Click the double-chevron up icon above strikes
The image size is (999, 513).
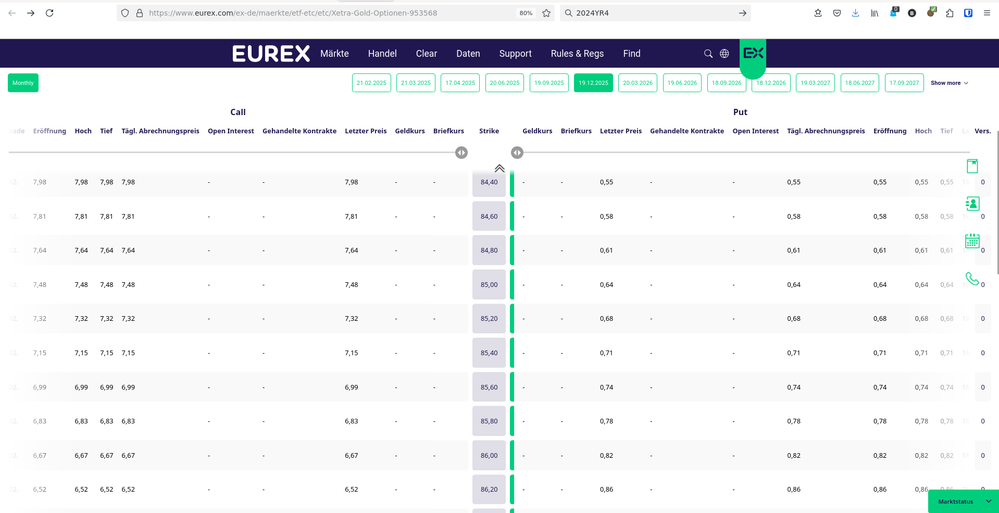coord(500,168)
